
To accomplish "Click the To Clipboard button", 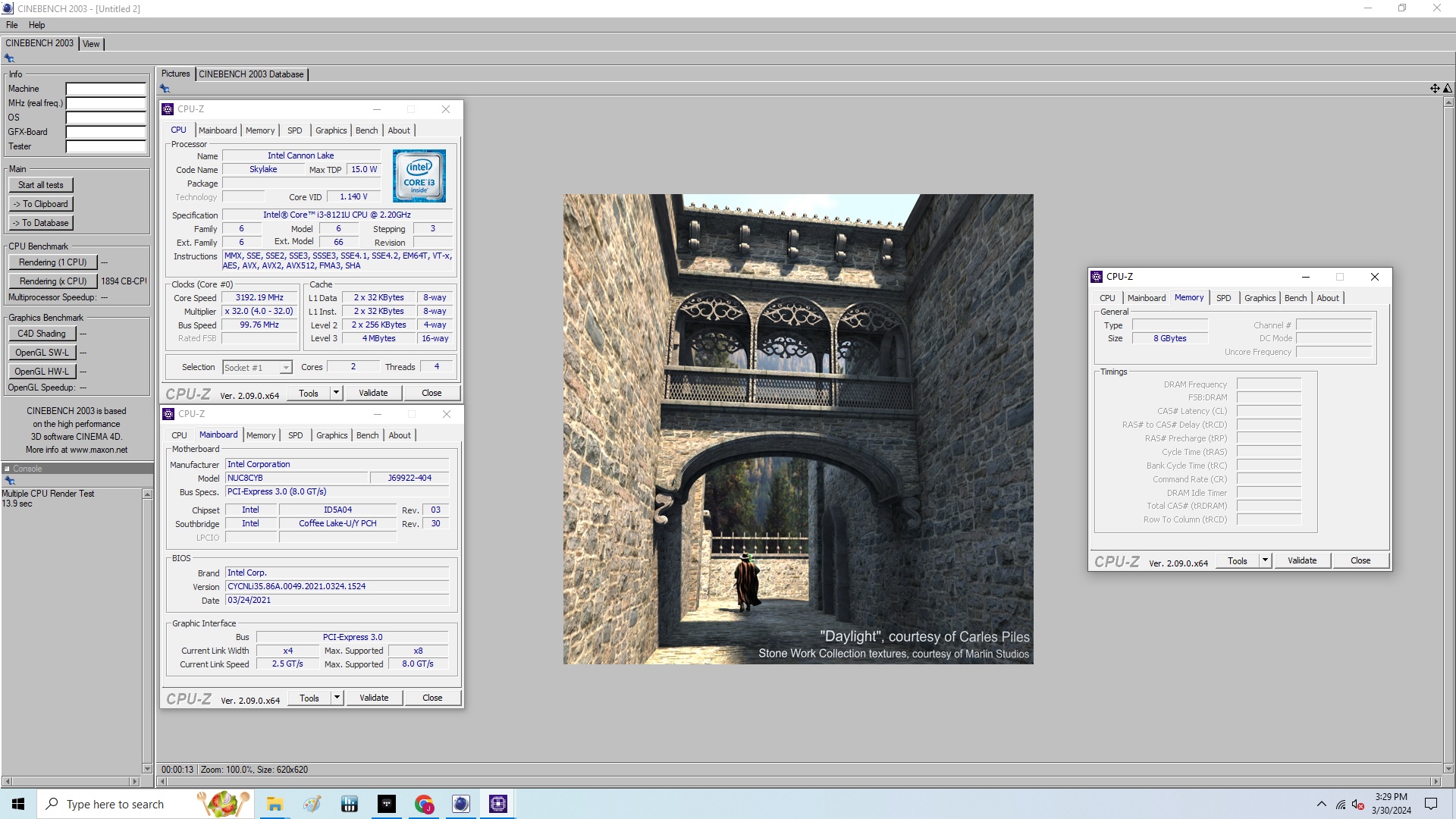I will (x=41, y=204).
